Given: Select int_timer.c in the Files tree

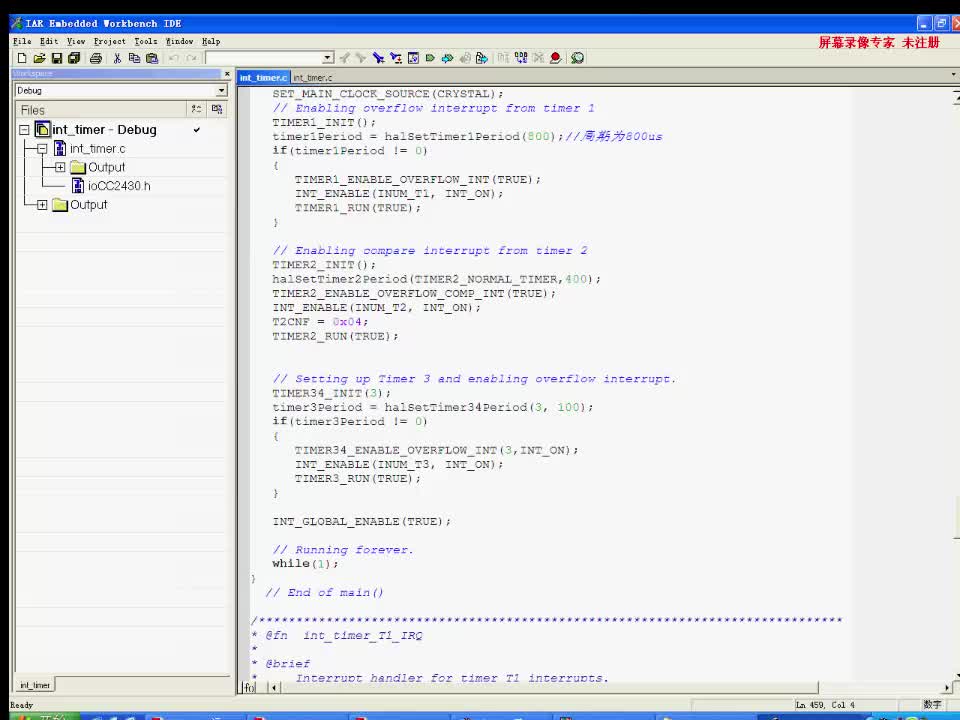Looking at the screenshot, I should click(x=97, y=149).
